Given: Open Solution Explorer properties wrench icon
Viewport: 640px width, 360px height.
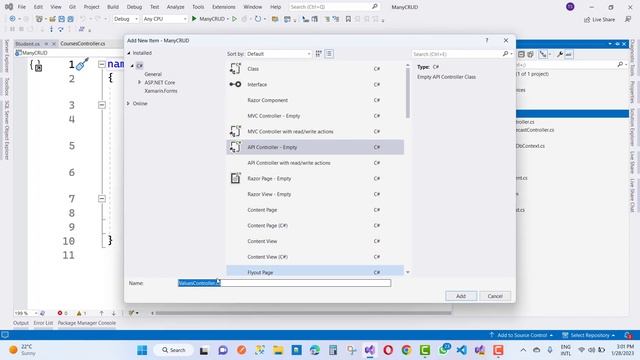Looking at the screenshot, I should [560, 54].
